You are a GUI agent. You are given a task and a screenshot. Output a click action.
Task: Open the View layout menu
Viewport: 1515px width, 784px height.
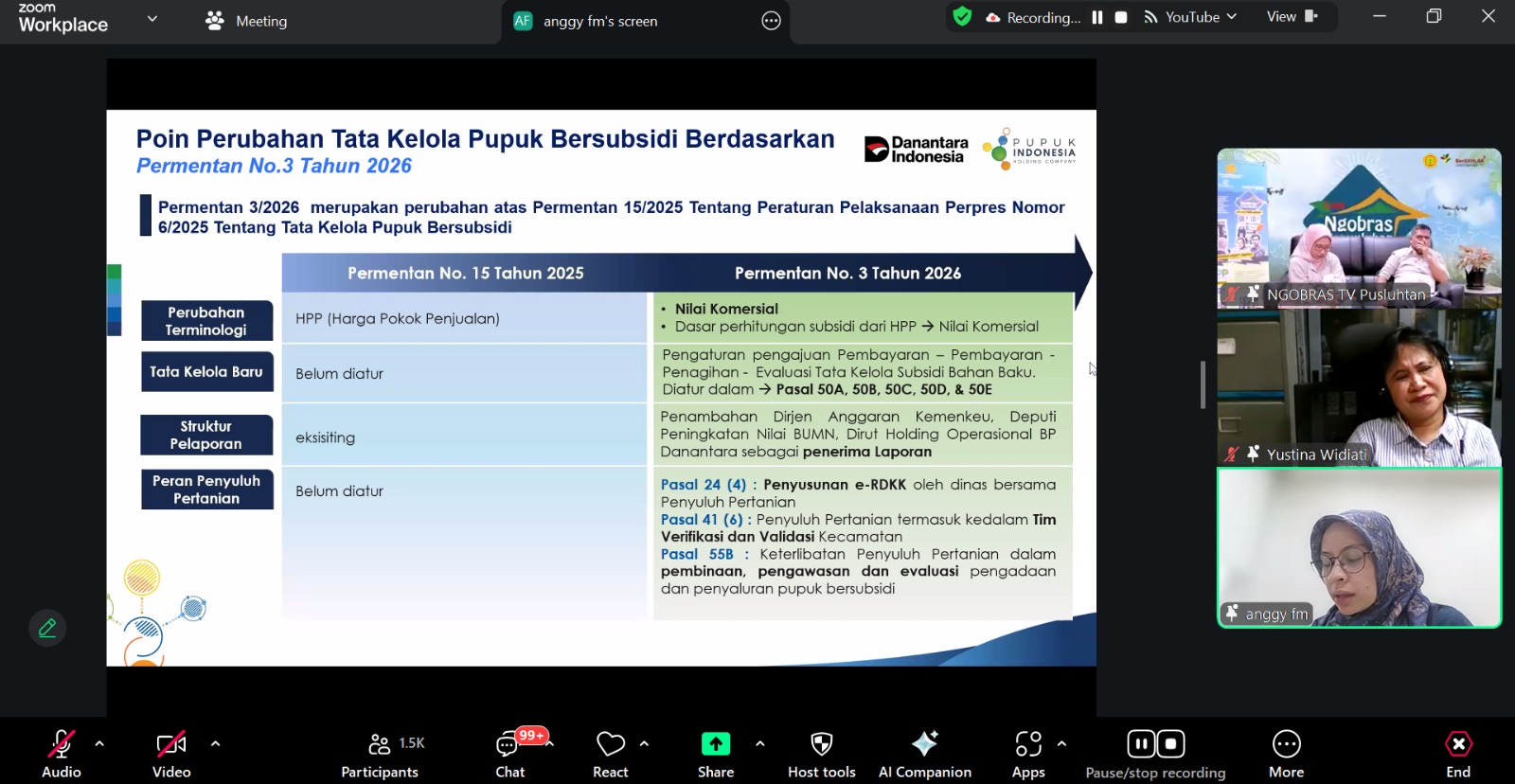tap(1292, 17)
